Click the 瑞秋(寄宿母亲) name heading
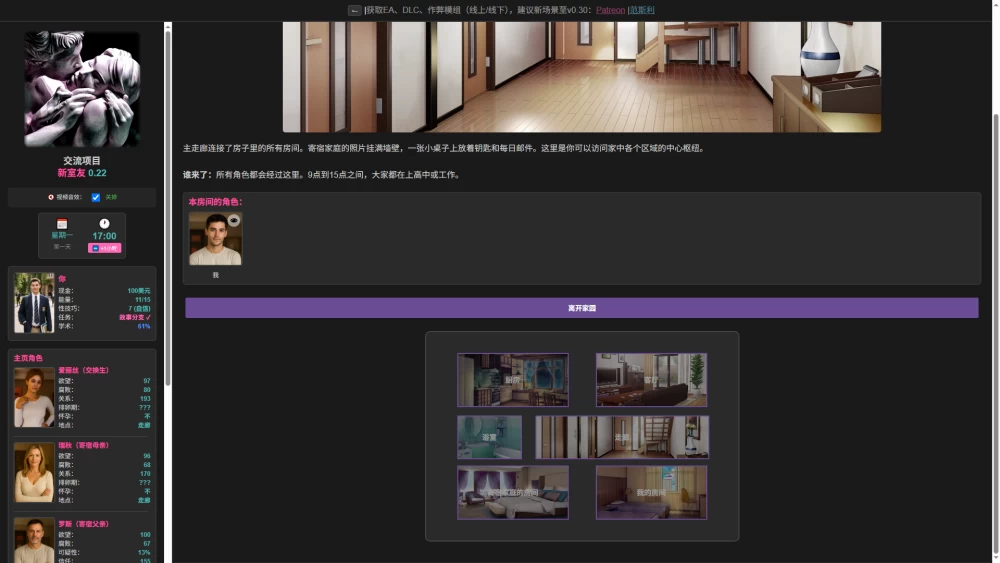 coord(84,445)
